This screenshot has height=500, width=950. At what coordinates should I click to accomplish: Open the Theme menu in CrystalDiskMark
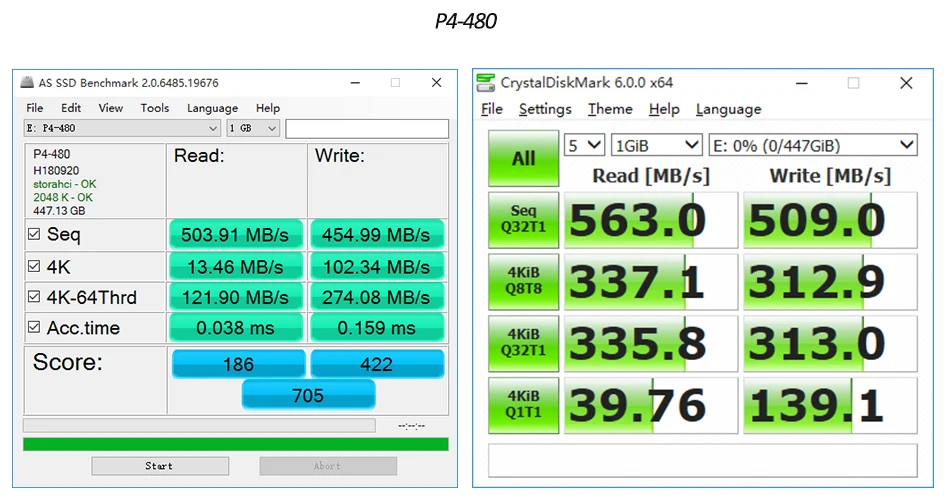(610, 109)
